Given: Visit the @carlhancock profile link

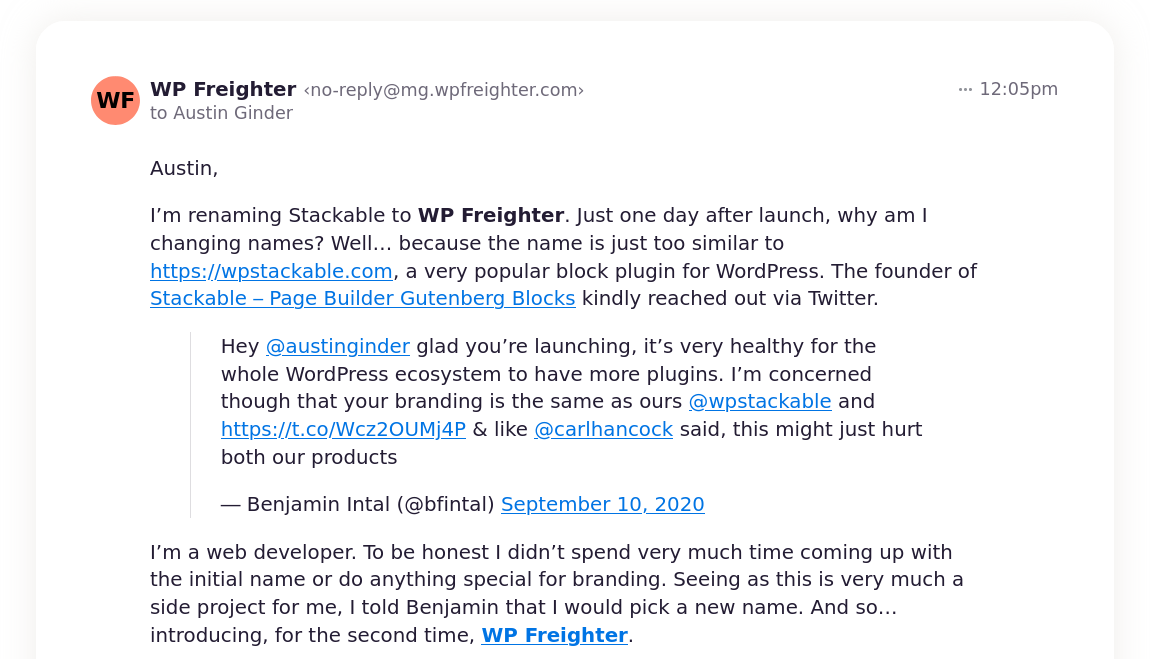Looking at the screenshot, I should [x=604, y=429].
